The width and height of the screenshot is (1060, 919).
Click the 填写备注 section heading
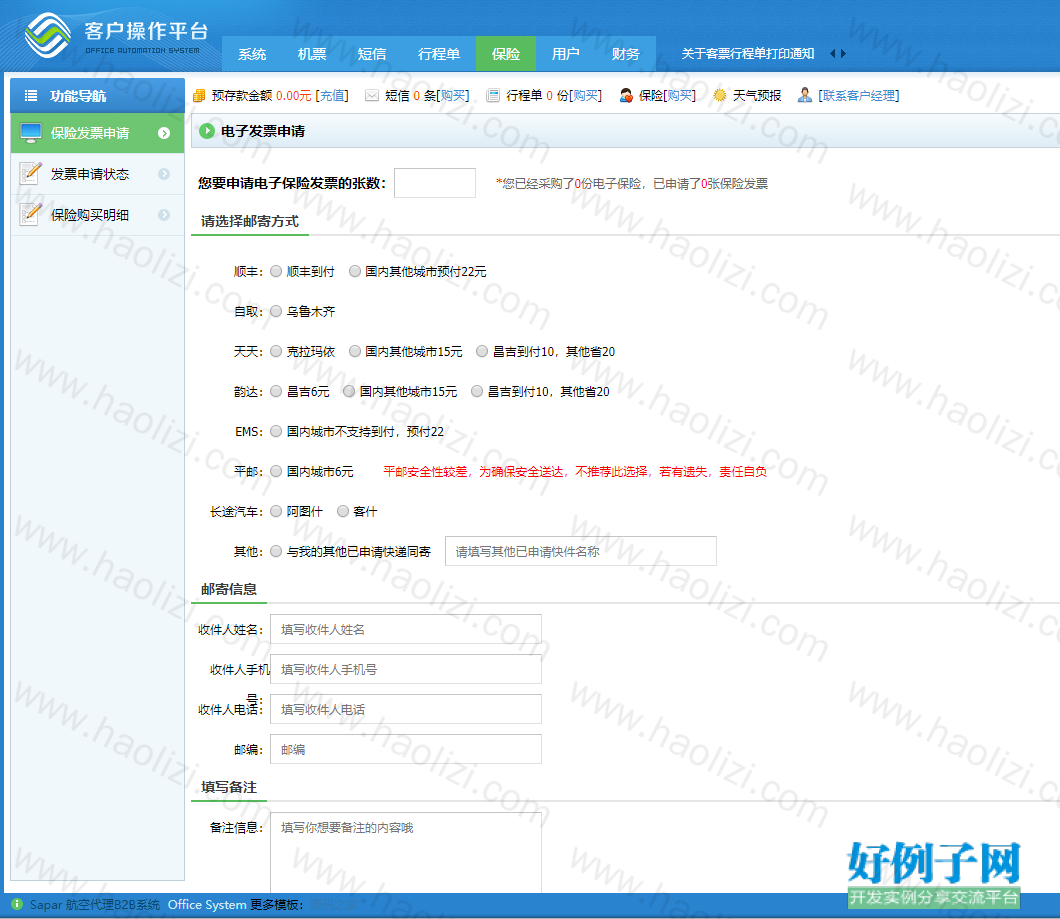[x=228, y=787]
